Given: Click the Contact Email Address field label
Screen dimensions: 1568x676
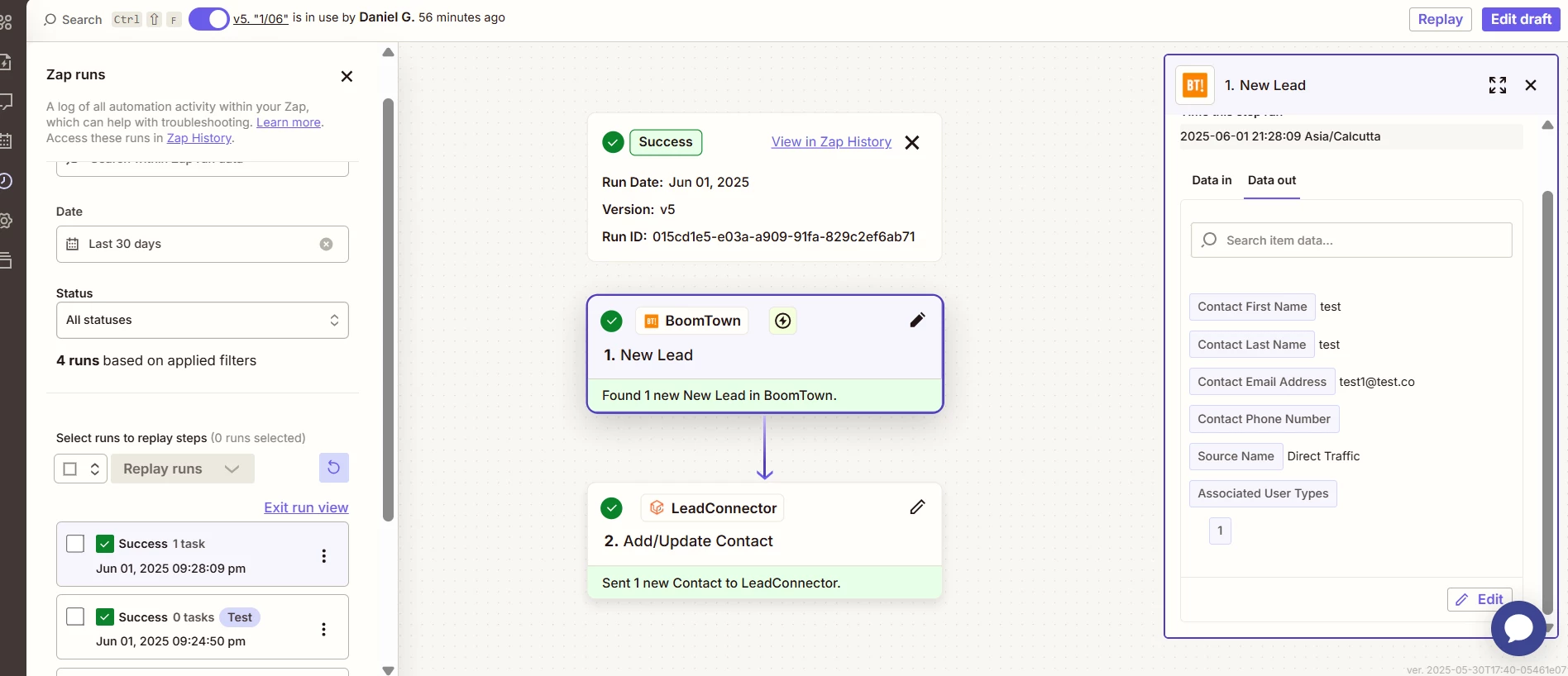Looking at the screenshot, I should [x=1262, y=382].
